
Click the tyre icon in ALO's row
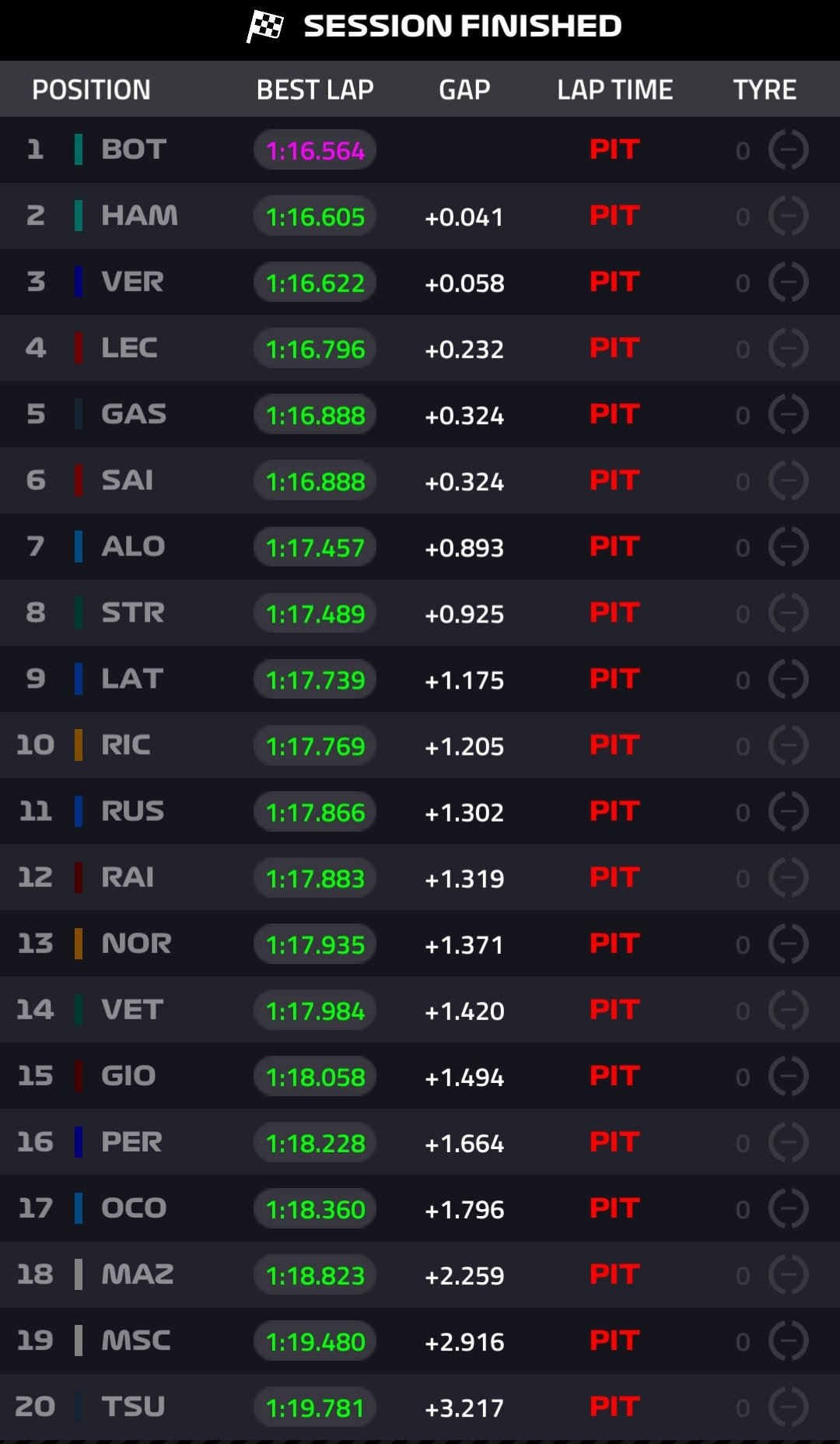click(x=788, y=546)
